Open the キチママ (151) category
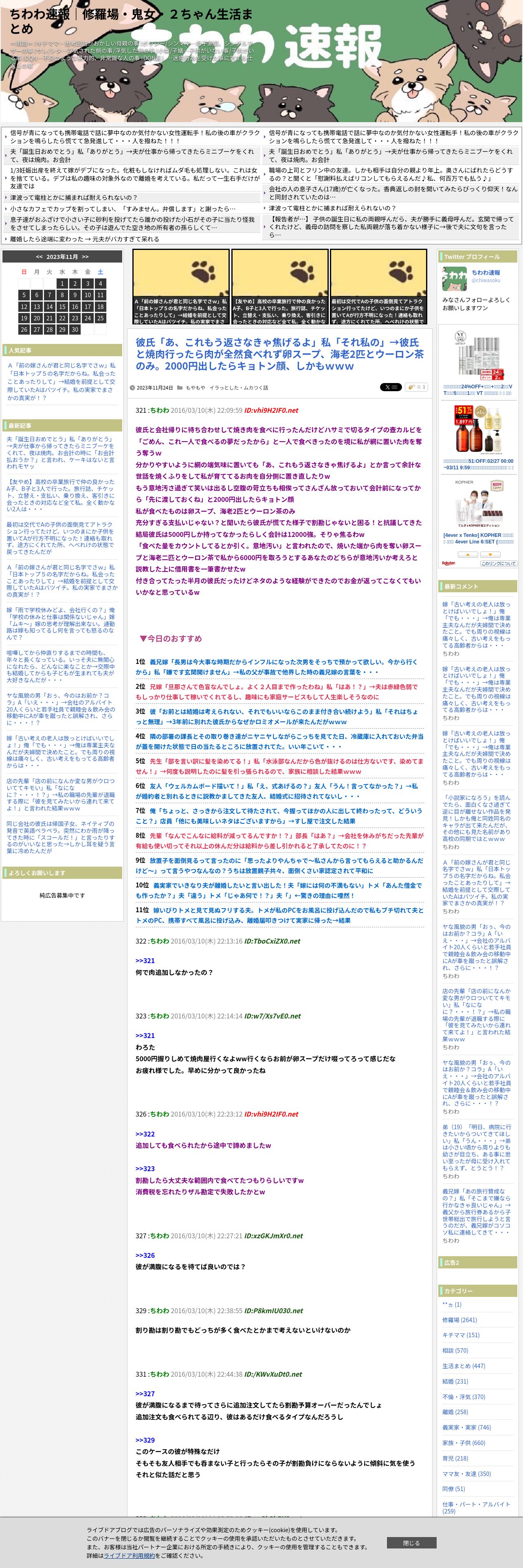Viewport: 523px width, 1568px height. 461,1335
